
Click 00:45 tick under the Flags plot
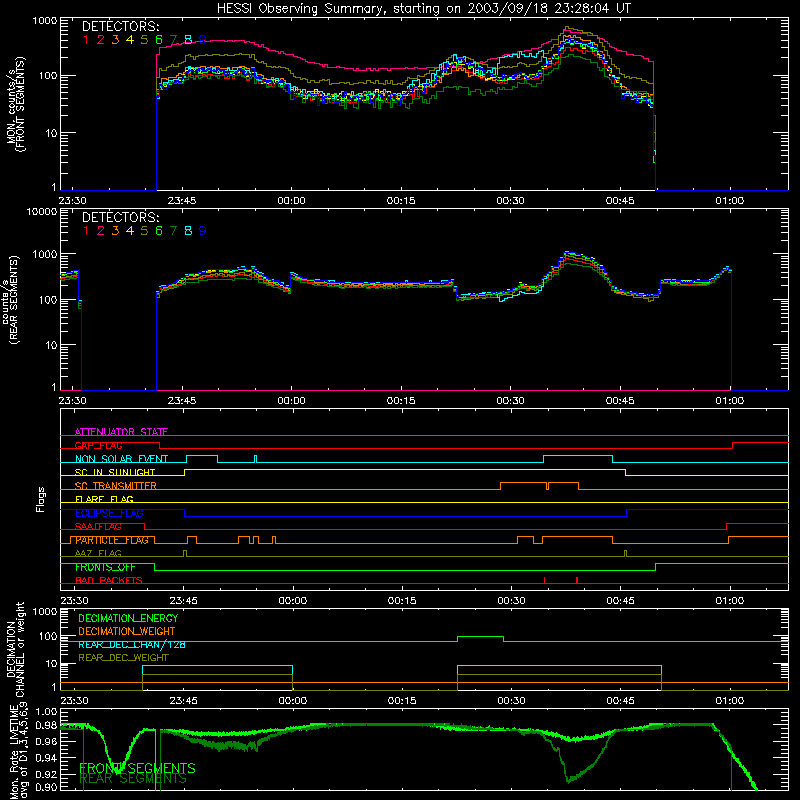[620, 601]
